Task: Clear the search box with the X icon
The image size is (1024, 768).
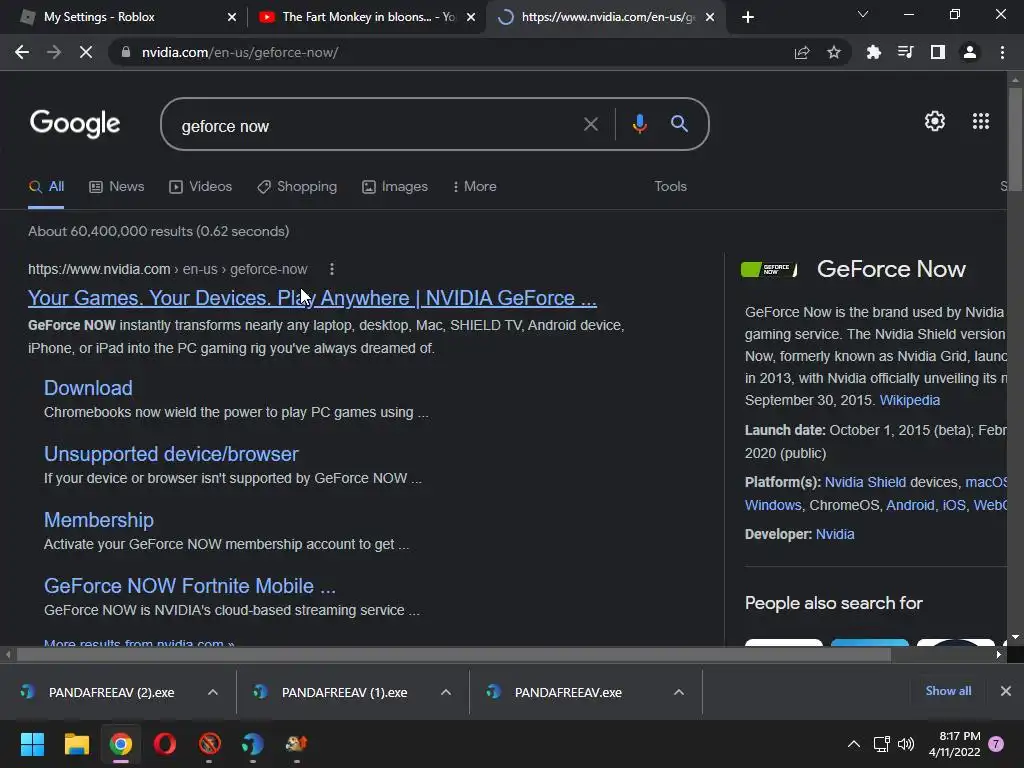Action: tap(590, 124)
